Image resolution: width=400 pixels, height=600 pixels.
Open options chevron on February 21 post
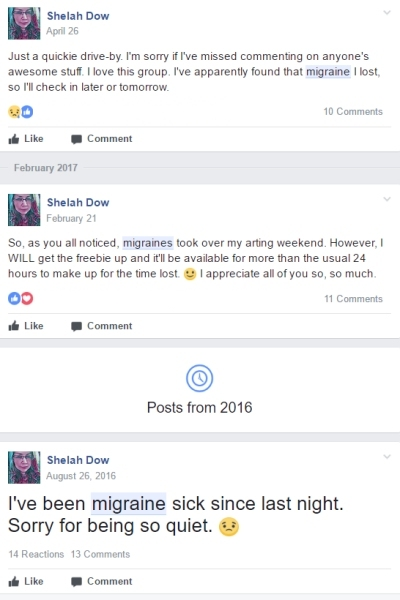pyautogui.click(x=387, y=199)
